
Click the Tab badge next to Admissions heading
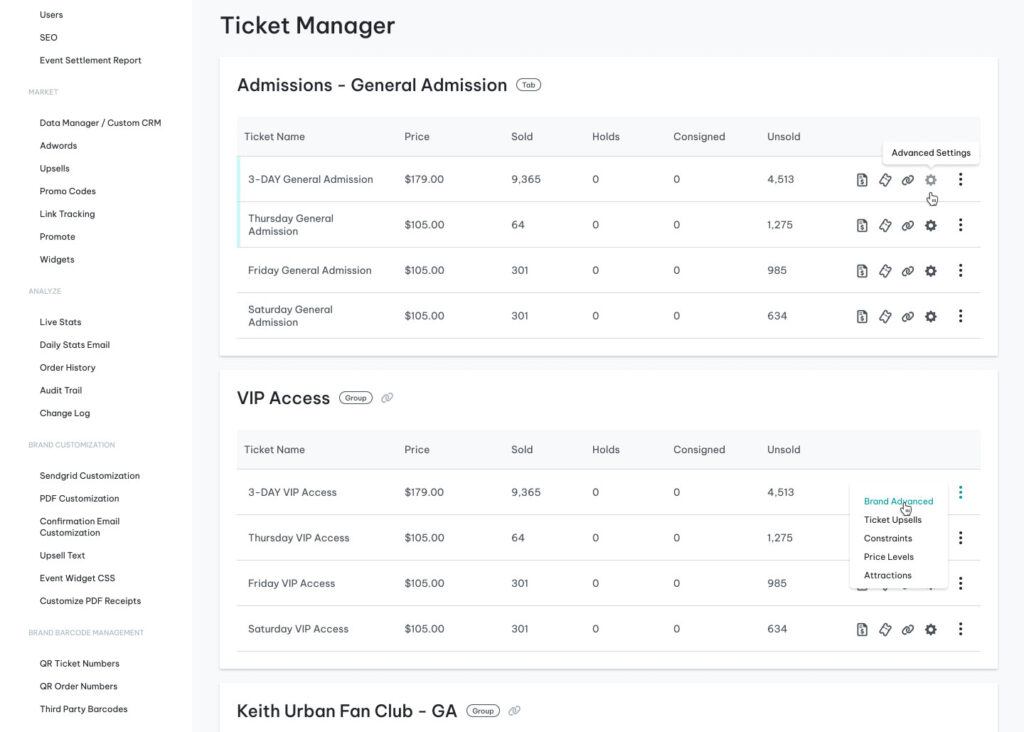coord(528,85)
